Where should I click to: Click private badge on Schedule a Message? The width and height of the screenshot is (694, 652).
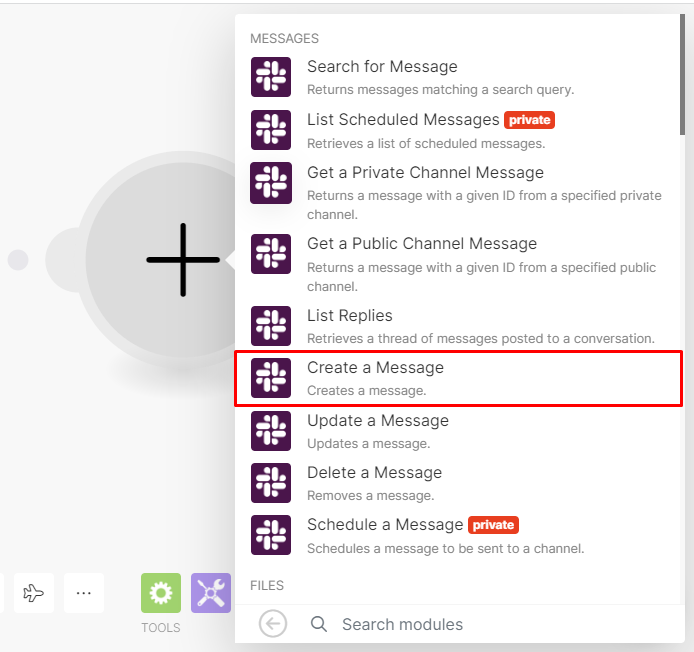pos(493,525)
